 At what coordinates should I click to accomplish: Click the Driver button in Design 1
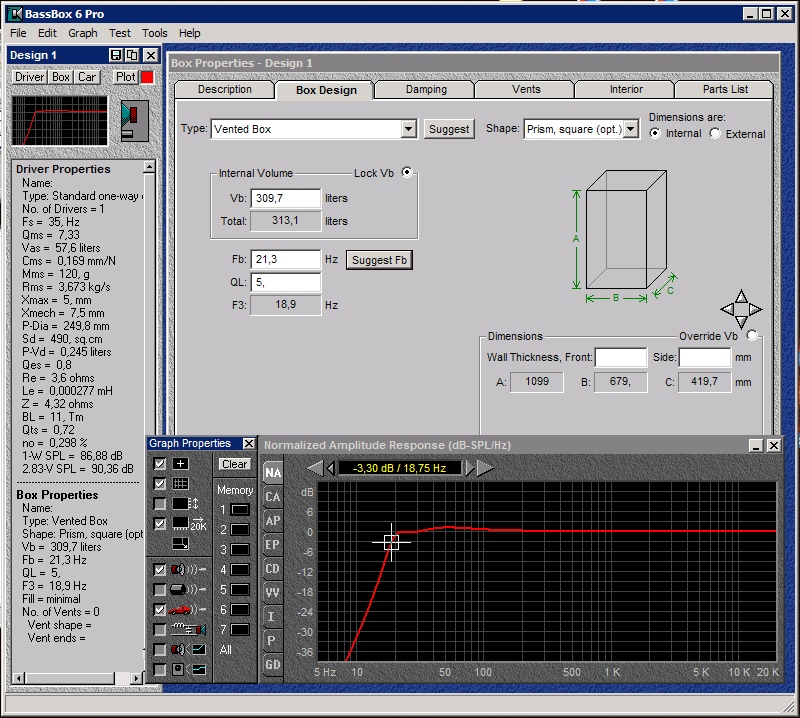(x=29, y=77)
